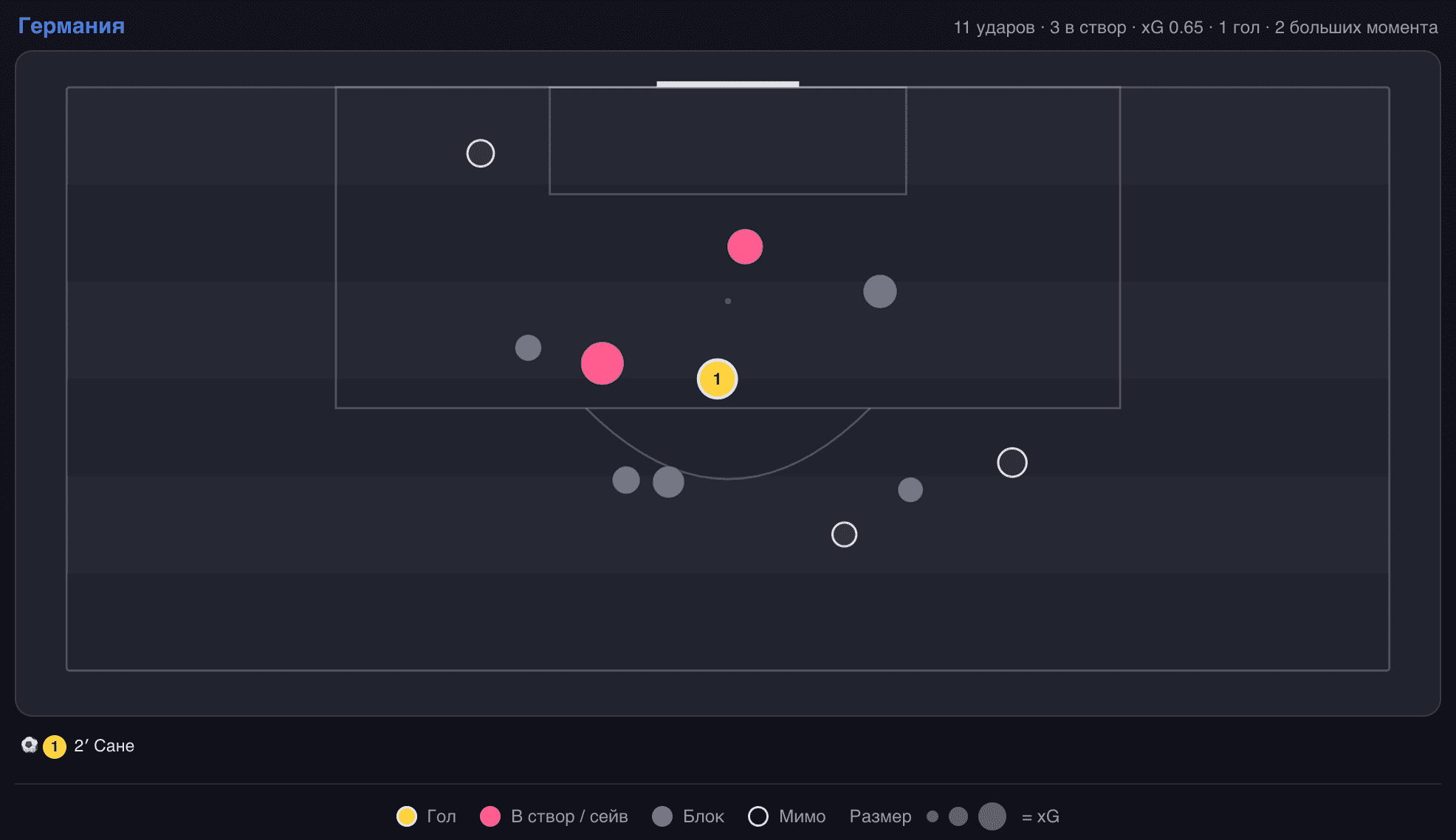Open the 2′ Сане goal entry
The image size is (1456, 840).
(x=104, y=746)
